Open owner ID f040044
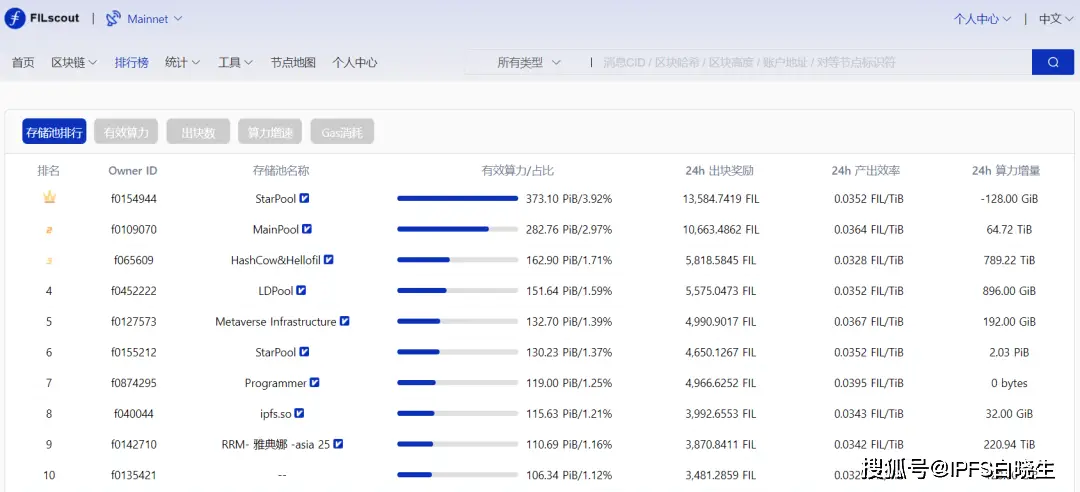Viewport: 1080px width, 492px height. click(134, 414)
